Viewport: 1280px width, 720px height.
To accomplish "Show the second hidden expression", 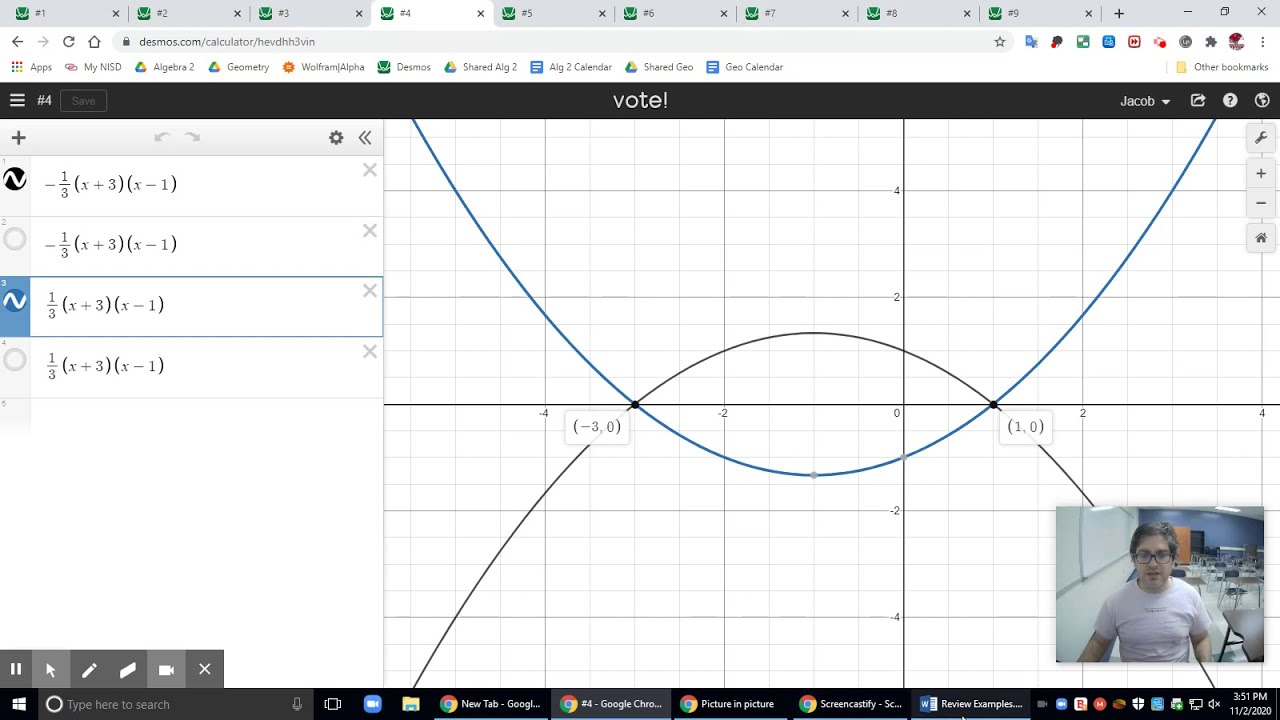I will point(15,239).
